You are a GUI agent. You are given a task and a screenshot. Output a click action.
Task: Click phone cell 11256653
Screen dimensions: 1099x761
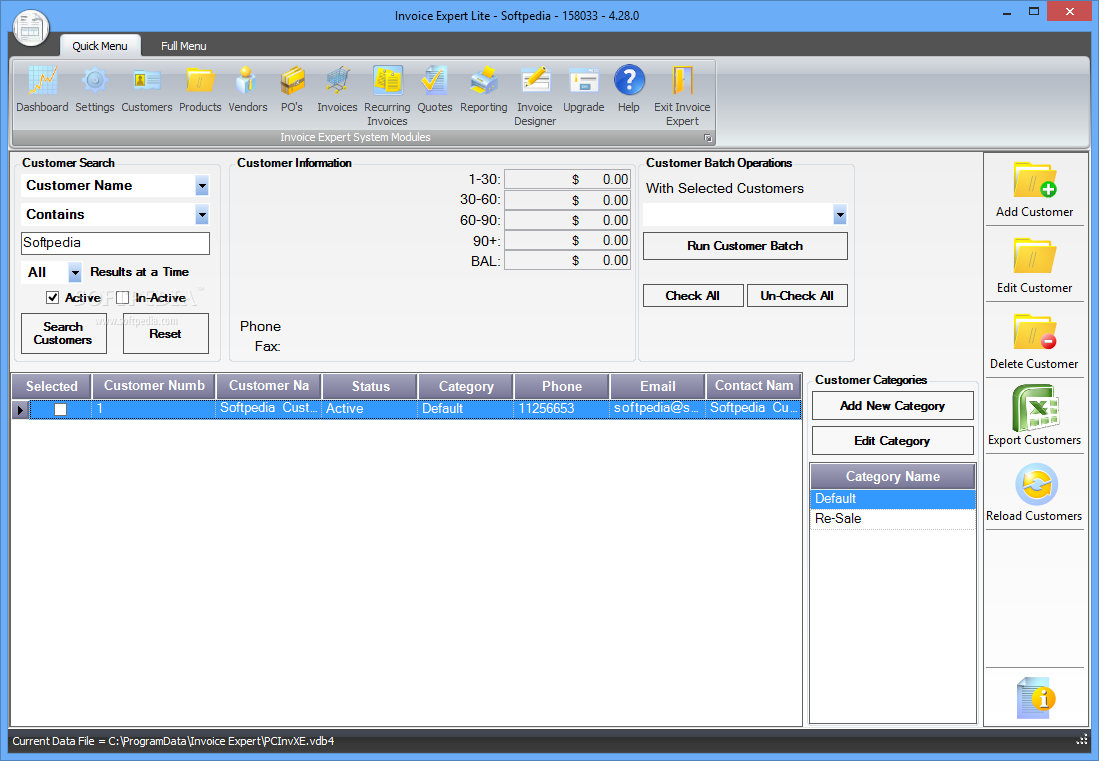point(562,409)
